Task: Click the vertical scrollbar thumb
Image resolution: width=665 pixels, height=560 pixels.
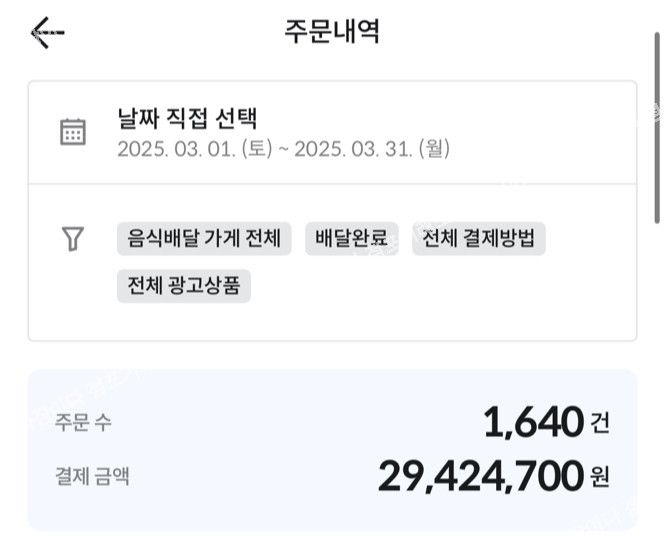Action: click(x=657, y=127)
